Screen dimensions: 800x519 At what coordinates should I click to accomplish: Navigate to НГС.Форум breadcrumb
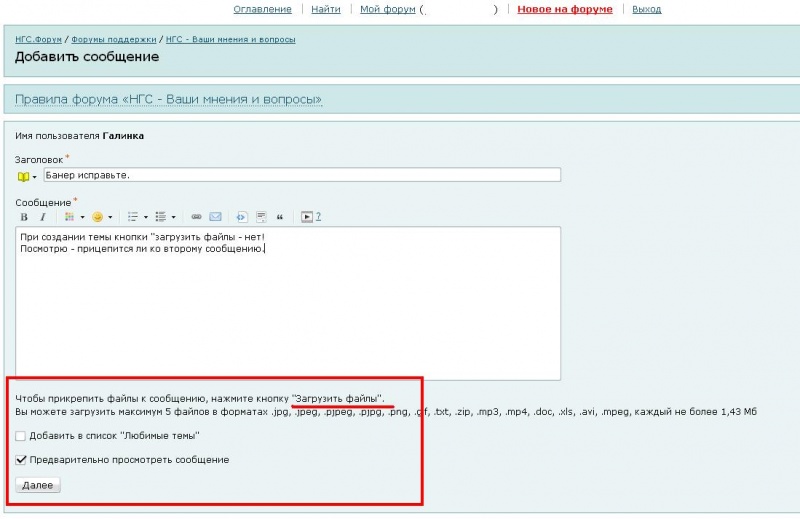[38, 39]
